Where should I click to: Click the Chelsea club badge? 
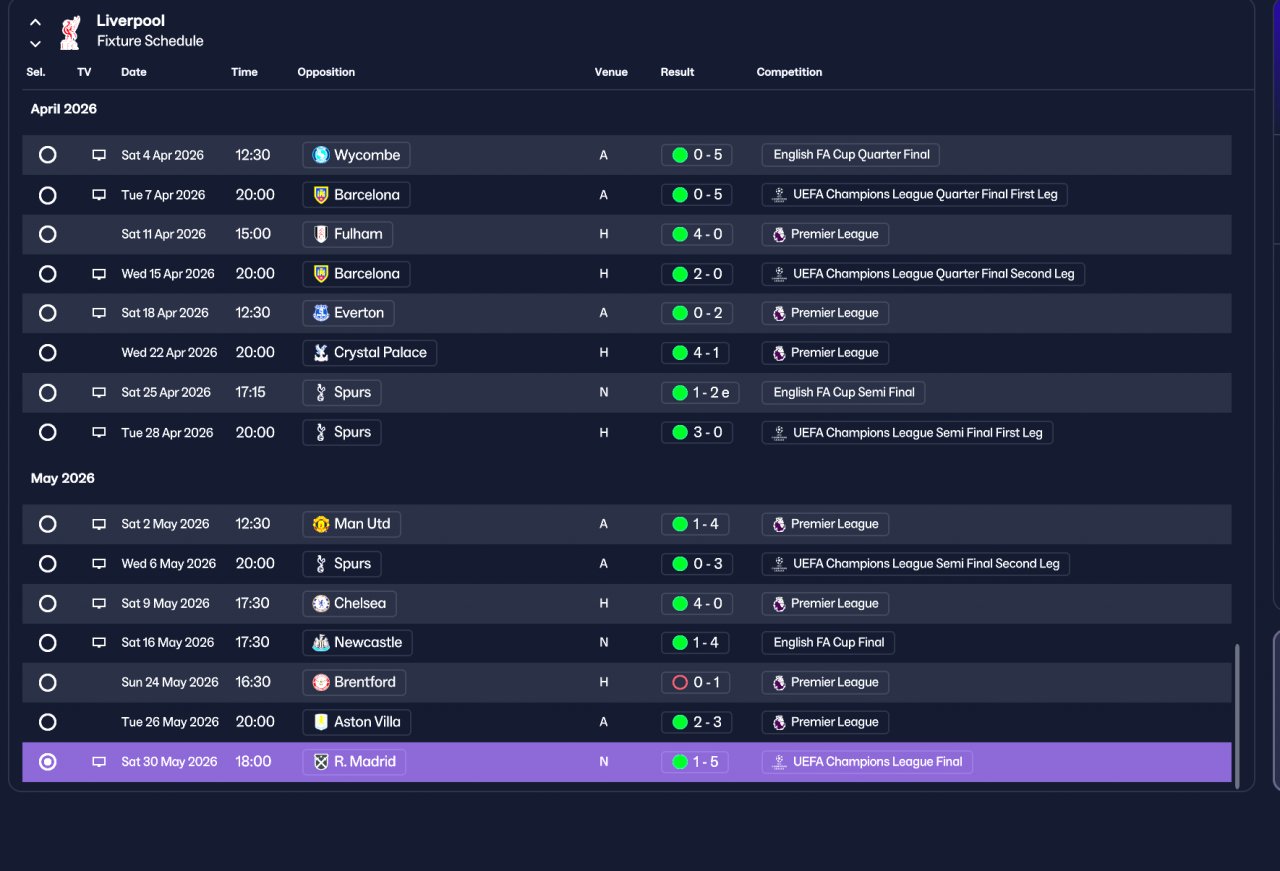pos(321,604)
